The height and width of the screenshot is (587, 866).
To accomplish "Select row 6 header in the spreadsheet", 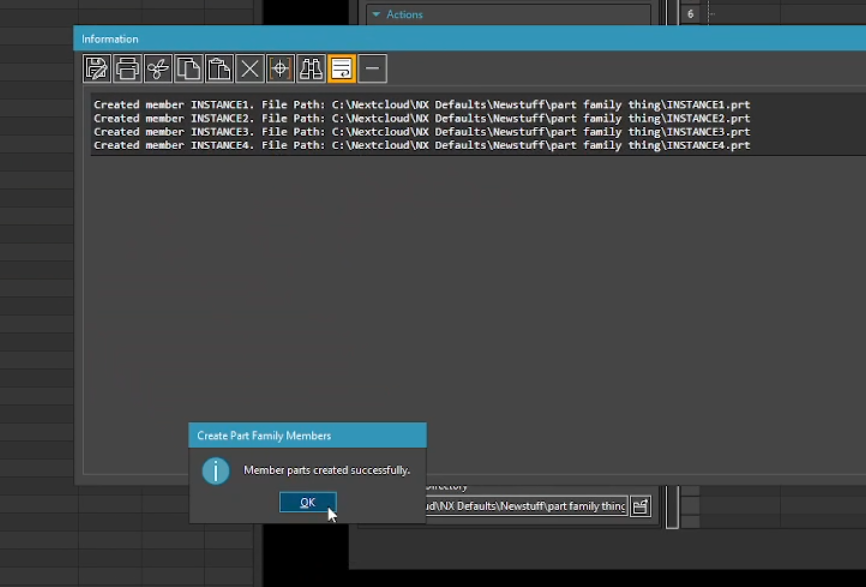I will point(690,14).
